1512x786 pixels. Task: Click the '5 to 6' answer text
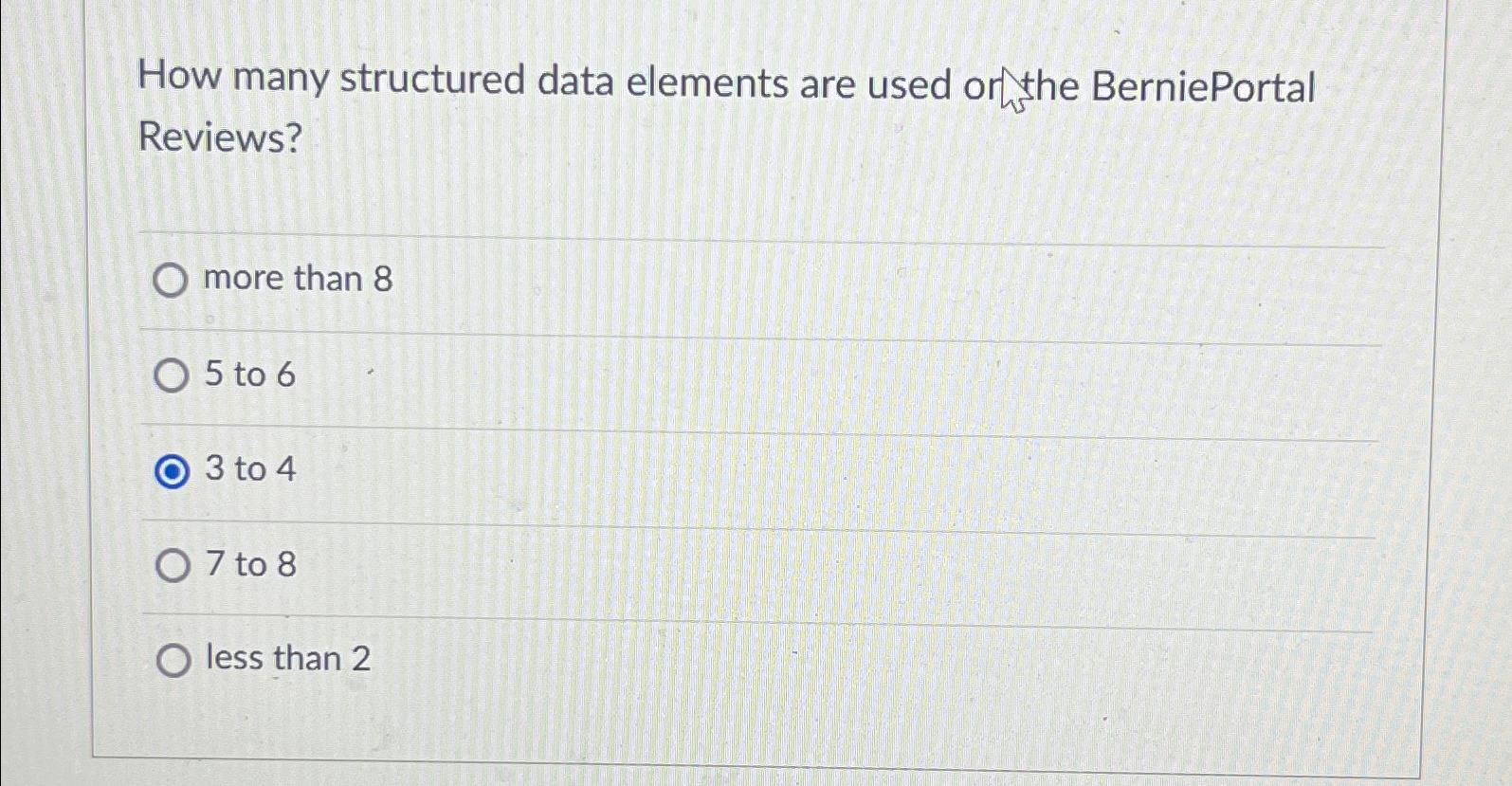pos(248,375)
